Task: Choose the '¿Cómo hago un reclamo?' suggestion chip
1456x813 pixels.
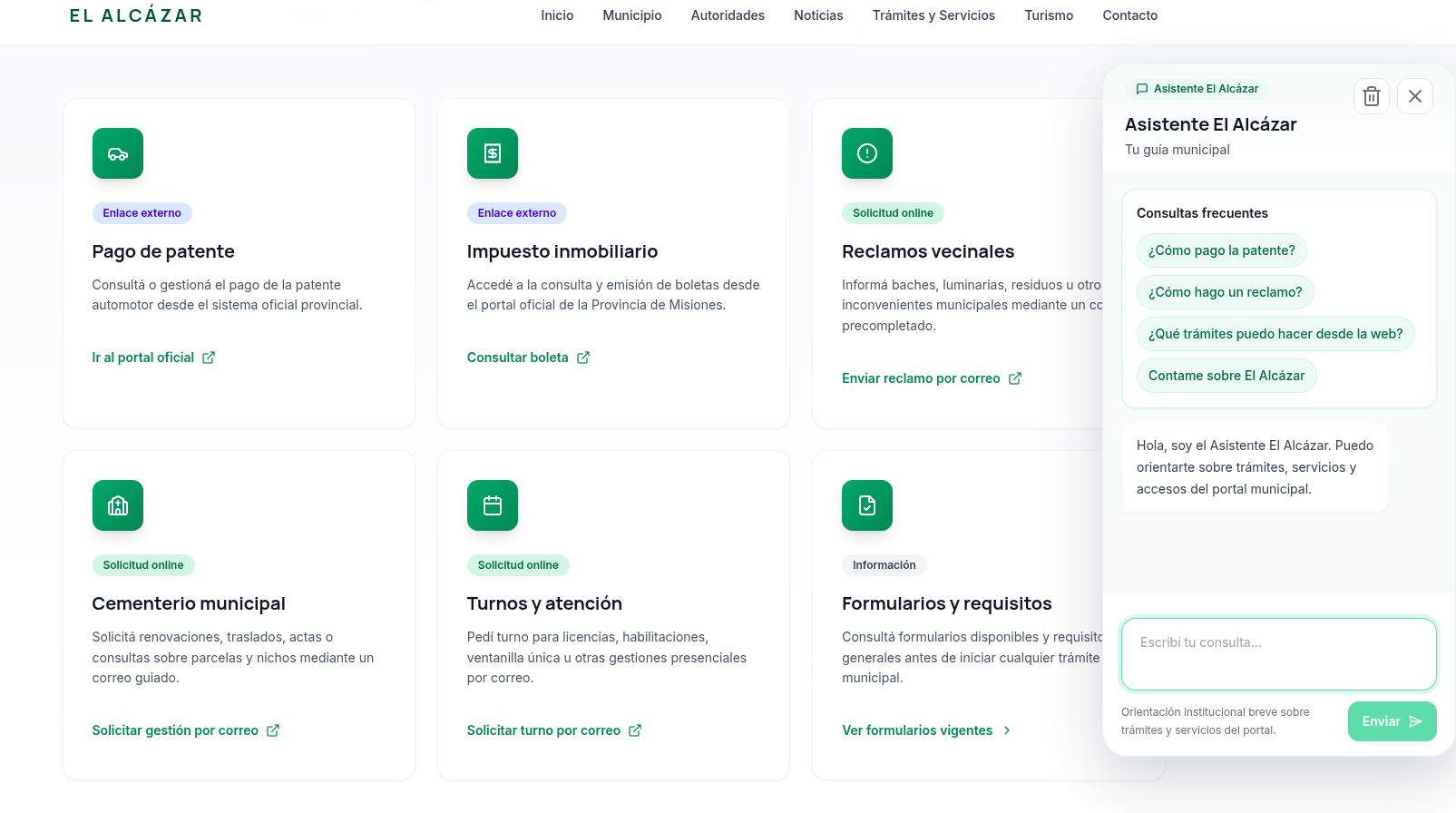Action: pyautogui.click(x=1225, y=292)
